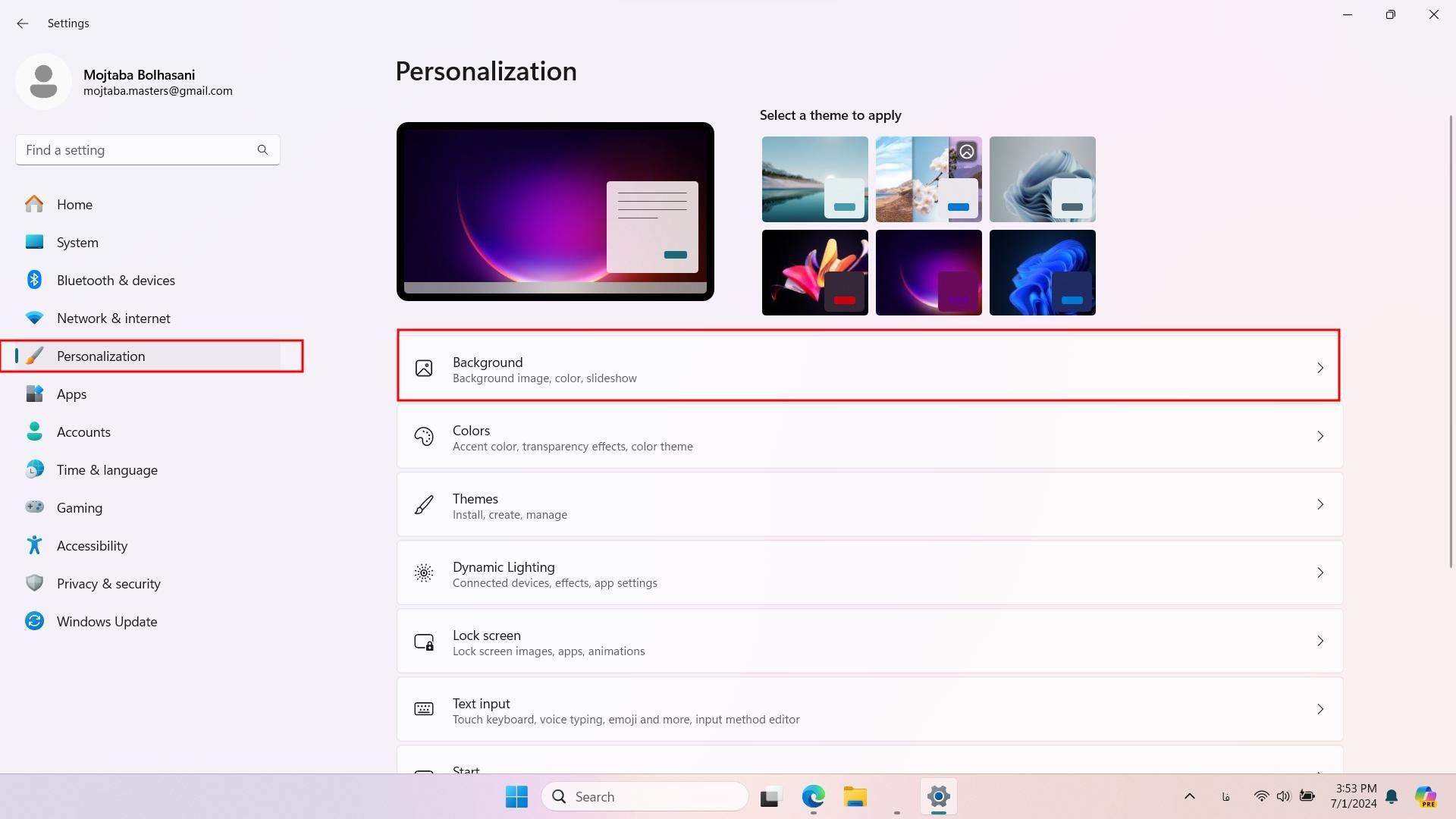Open Text input settings
The height and width of the screenshot is (819, 1456).
coord(869,709)
